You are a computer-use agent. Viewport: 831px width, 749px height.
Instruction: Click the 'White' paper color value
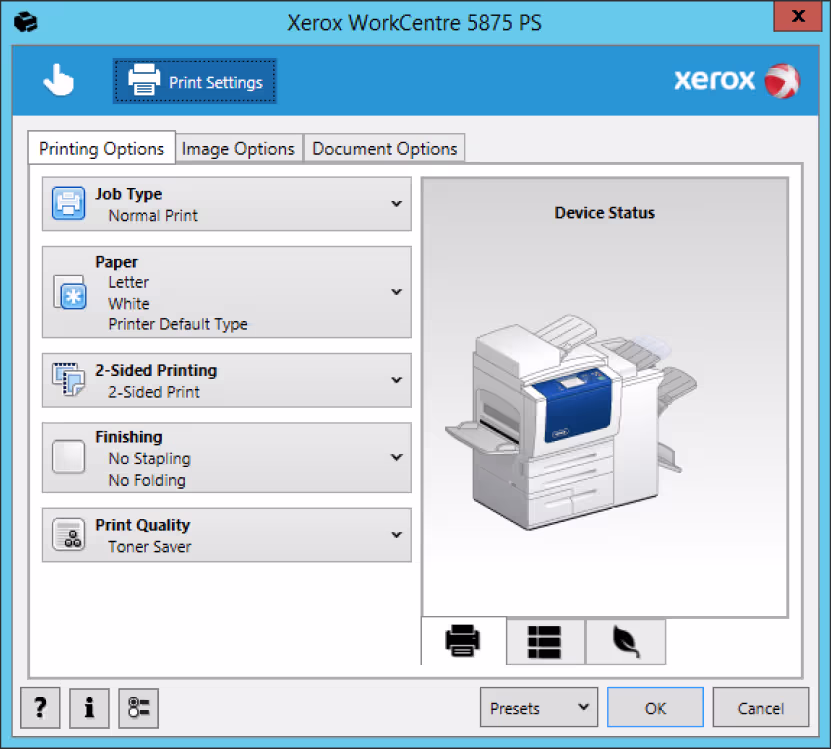click(x=129, y=303)
